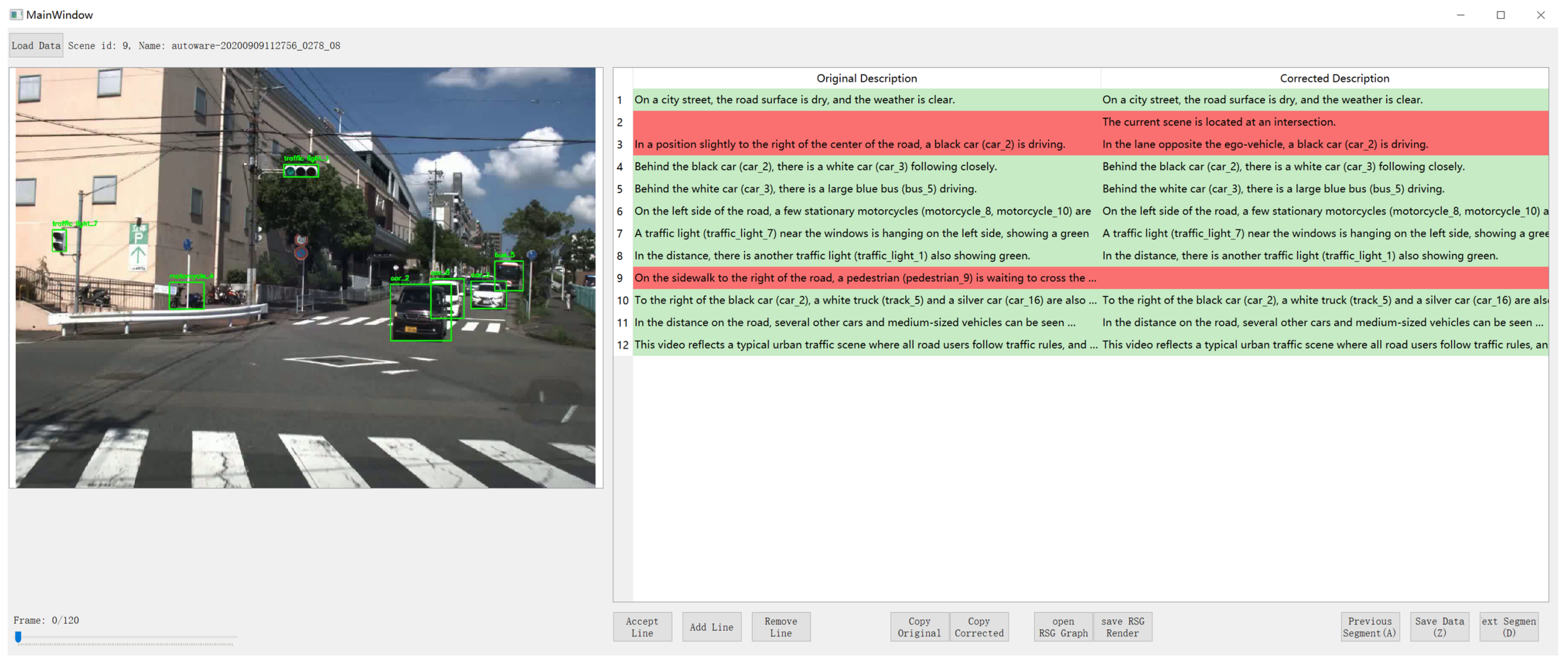Click the save RSG Render button

(1122, 627)
